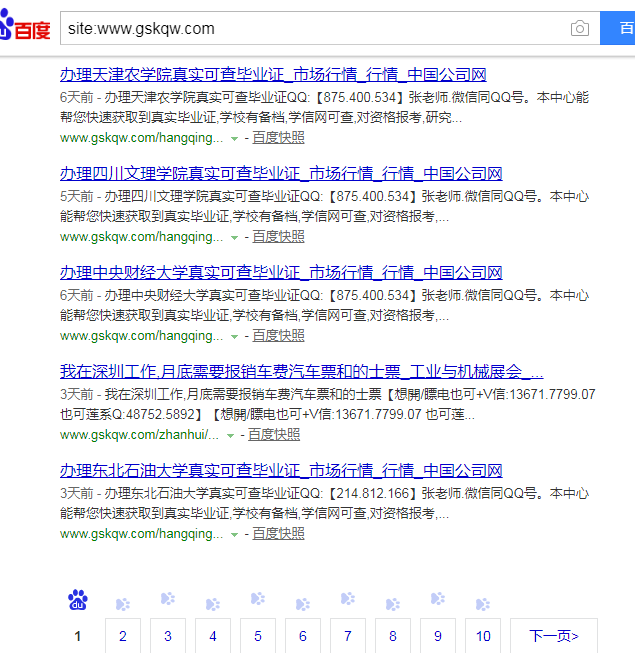The width and height of the screenshot is (635, 653).
Task: Expand URL dropdown arrow for 四川文理学院 result
Action: (x=234, y=237)
